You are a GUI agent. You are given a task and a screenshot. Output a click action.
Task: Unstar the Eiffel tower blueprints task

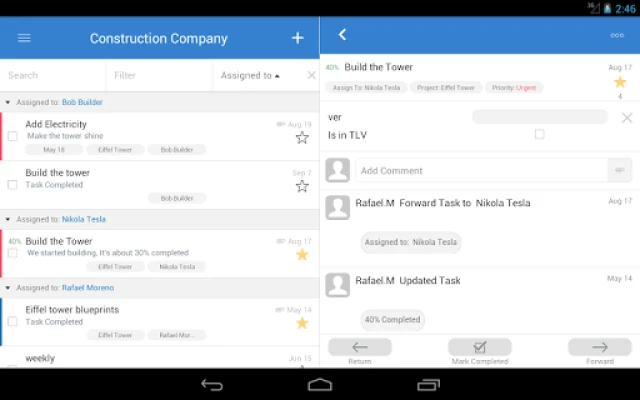click(x=302, y=323)
